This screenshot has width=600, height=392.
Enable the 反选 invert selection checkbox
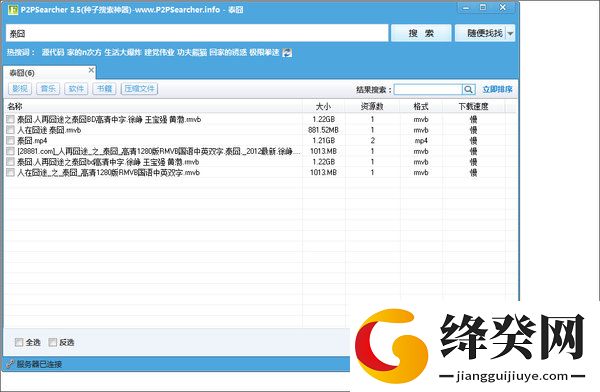point(52,342)
